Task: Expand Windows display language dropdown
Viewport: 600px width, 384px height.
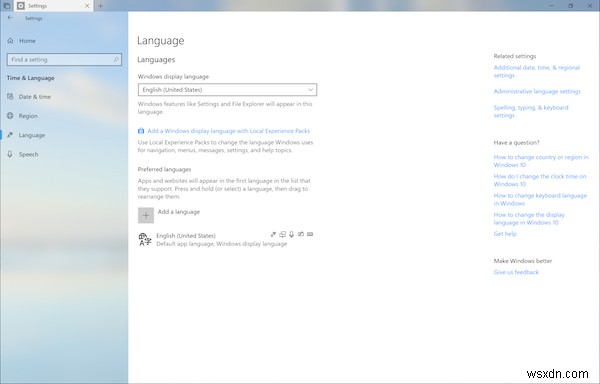Action: click(227, 89)
